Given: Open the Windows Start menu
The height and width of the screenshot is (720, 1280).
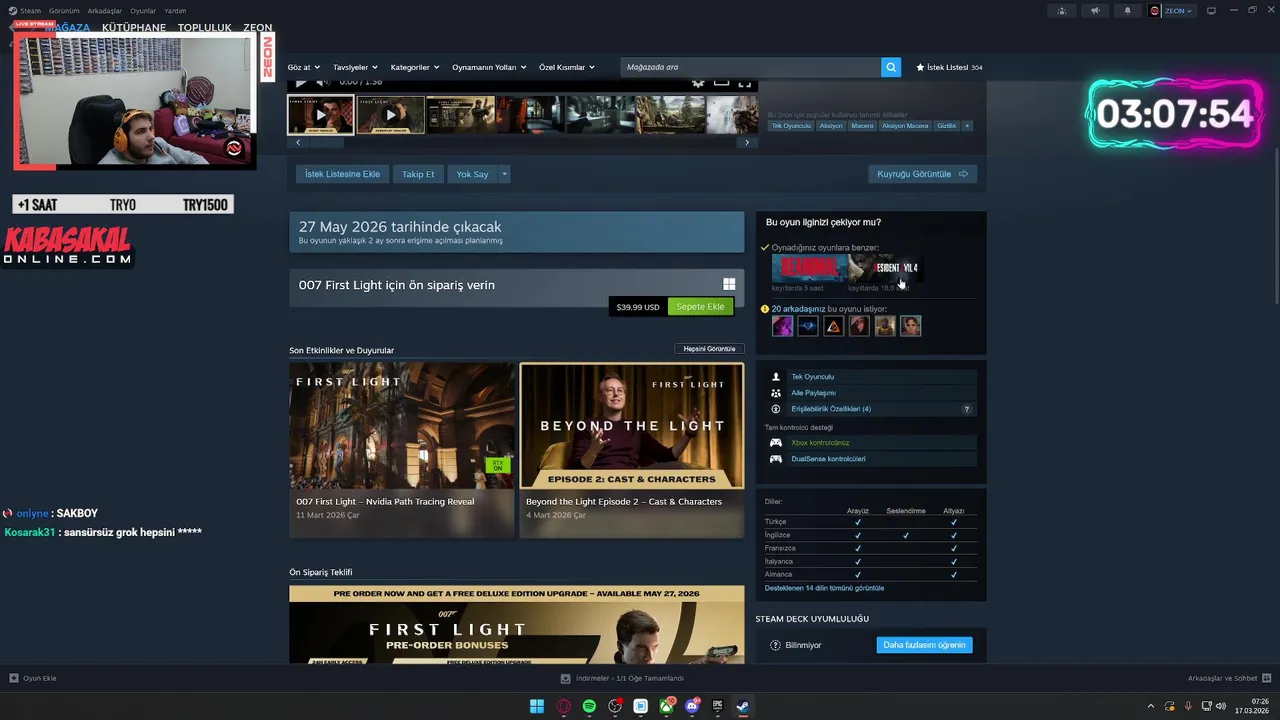Looking at the screenshot, I should click(537, 706).
